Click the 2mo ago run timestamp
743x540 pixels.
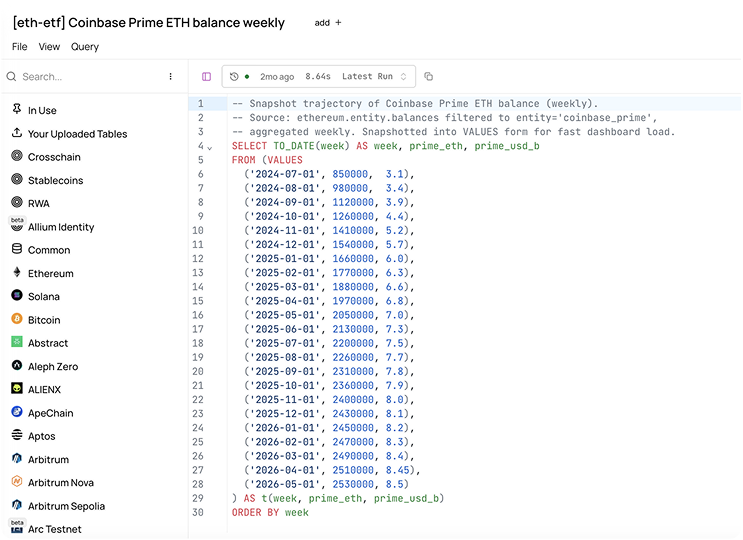tap(277, 77)
